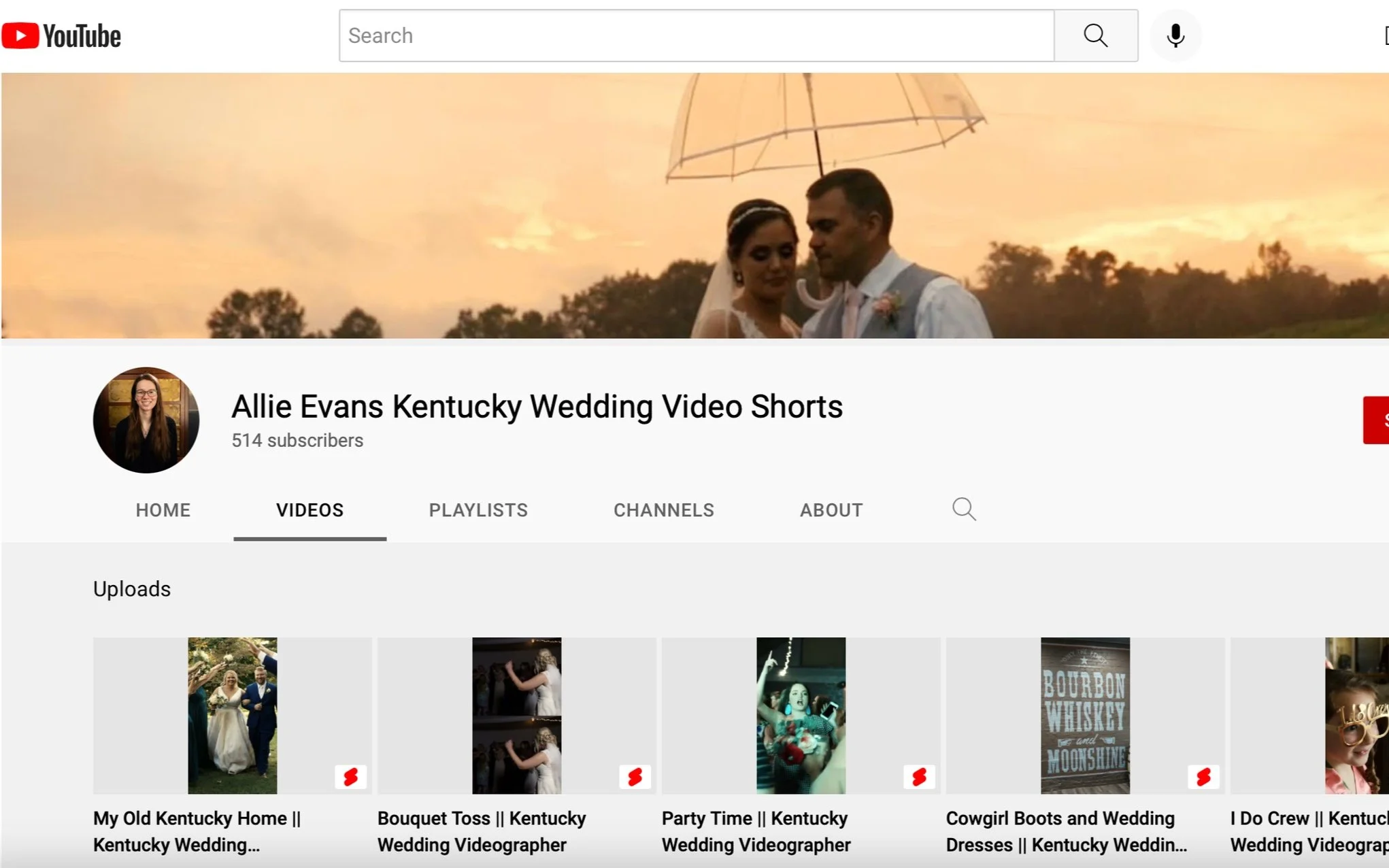The image size is (1389, 868).
Task: Click the Shorts badge on the first thumbnail
Action: [351, 776]
